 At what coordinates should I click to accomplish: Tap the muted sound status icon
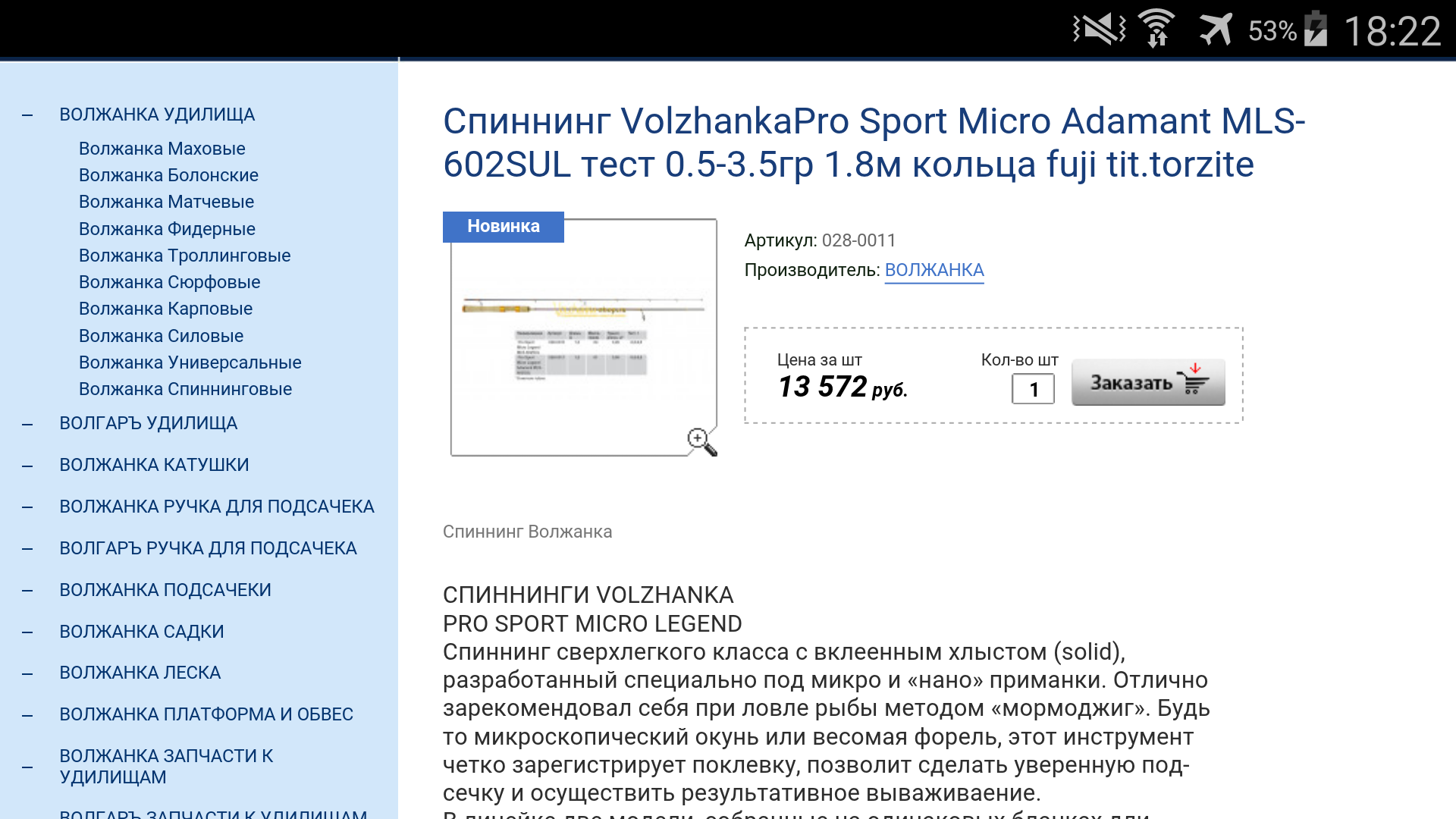click(x=1099, y=30)
